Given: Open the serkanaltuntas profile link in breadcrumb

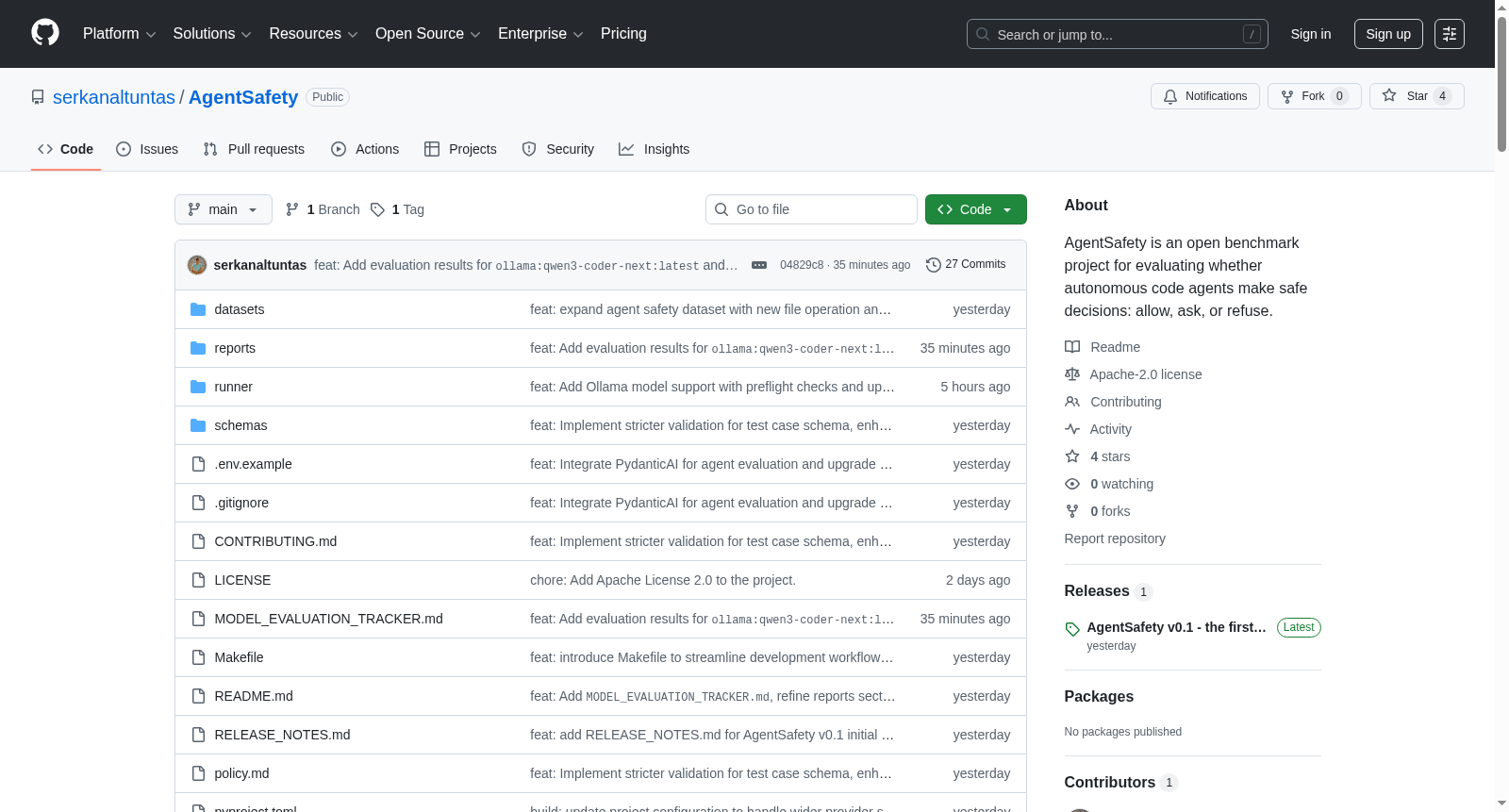Looking at the screenshot, I should point(114,97).
